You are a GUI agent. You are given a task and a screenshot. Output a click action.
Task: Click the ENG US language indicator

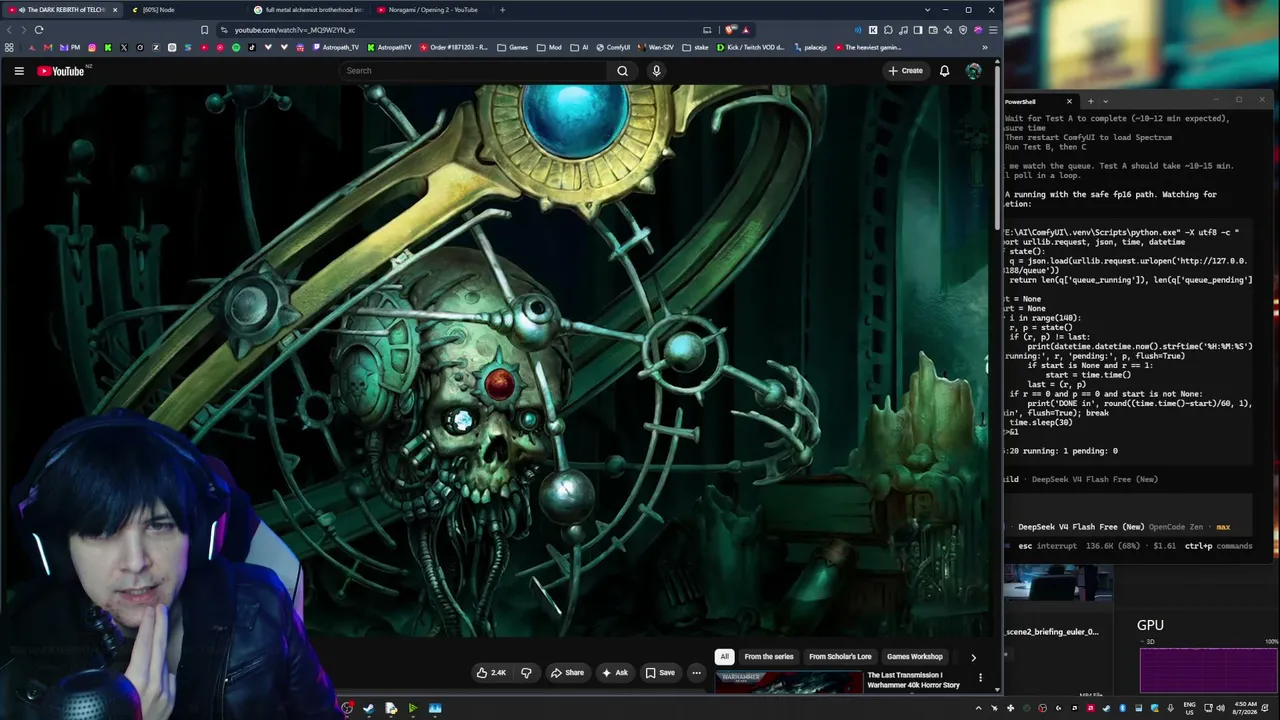pos(1189,709)
